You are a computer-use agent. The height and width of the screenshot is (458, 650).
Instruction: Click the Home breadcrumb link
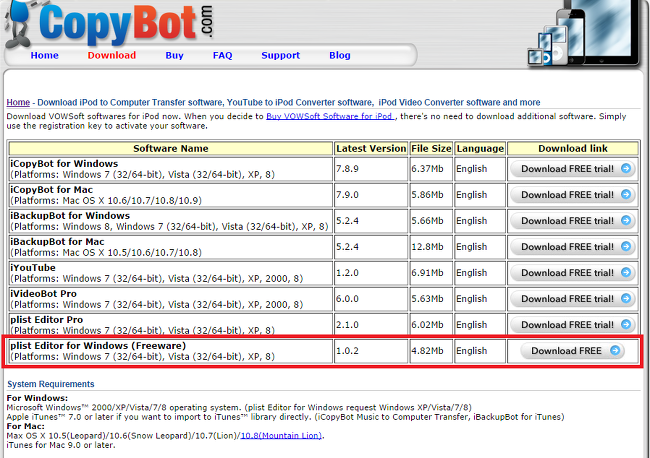click(x=18, y=102)
